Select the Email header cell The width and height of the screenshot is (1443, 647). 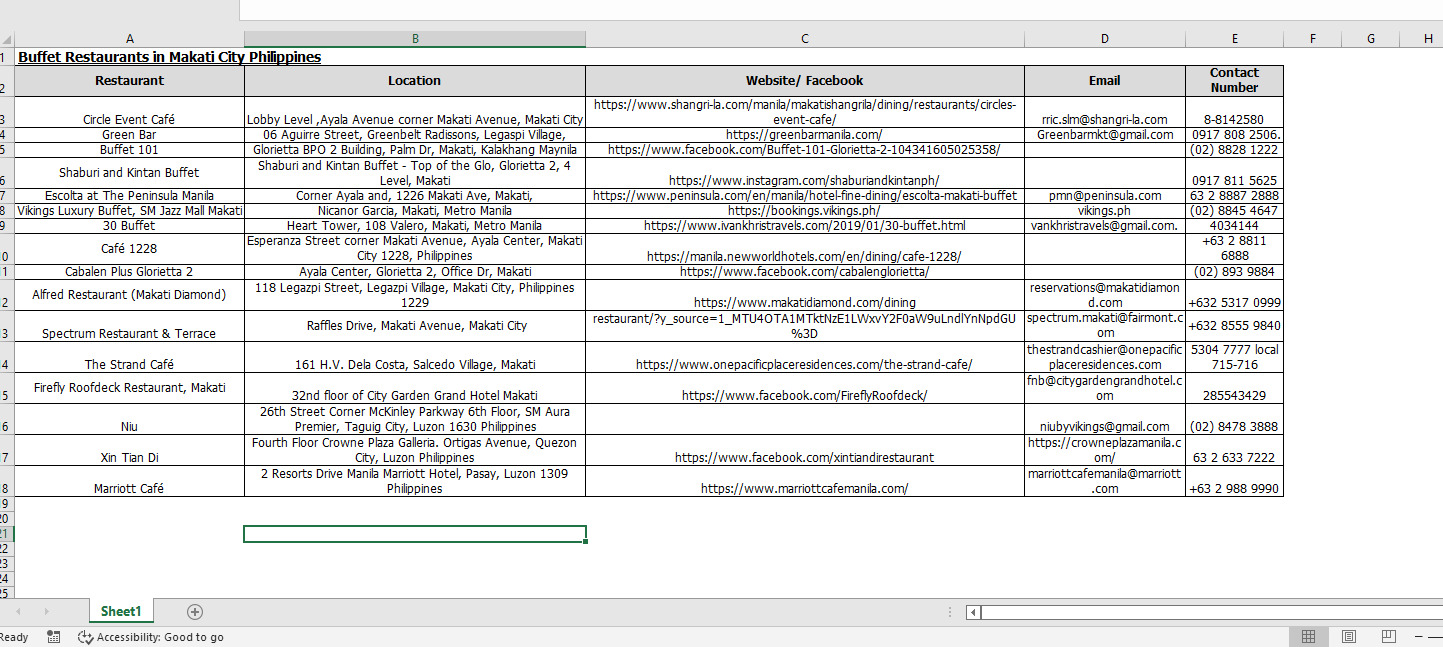point(1105,81)
